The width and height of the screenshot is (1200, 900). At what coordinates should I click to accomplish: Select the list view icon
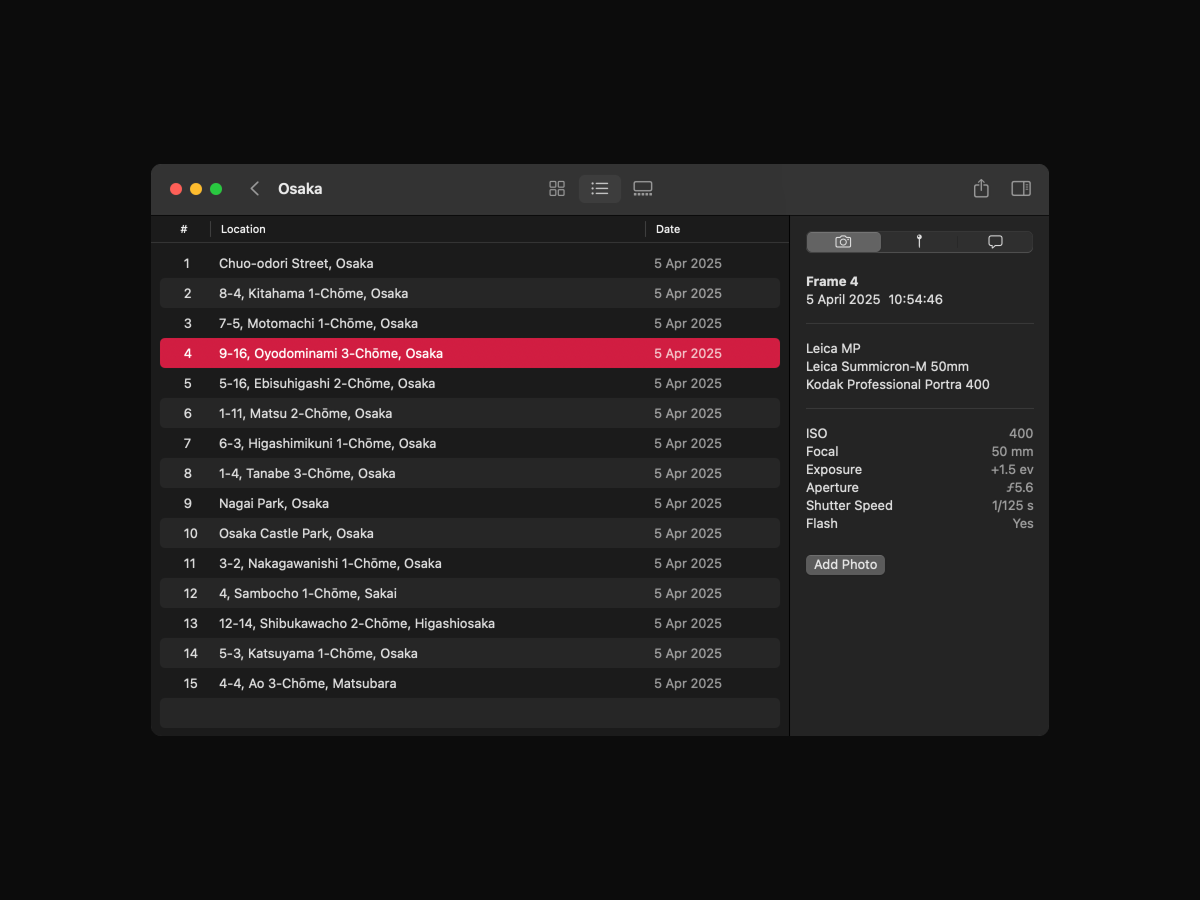pyautogui.click(x=600, y=189)
